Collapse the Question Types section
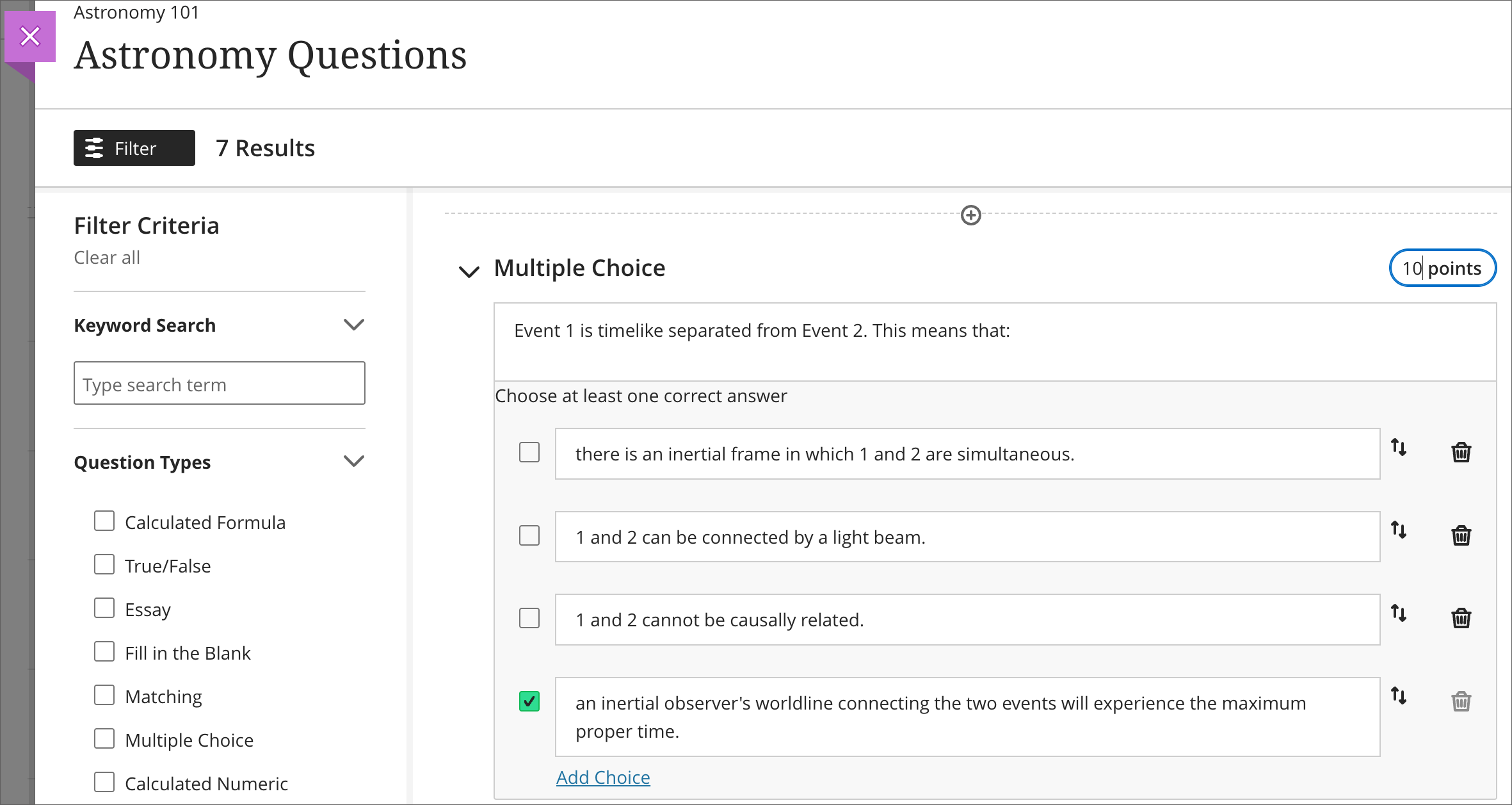Viewport: 1512px width, 805px height. [x=353, y=461]
